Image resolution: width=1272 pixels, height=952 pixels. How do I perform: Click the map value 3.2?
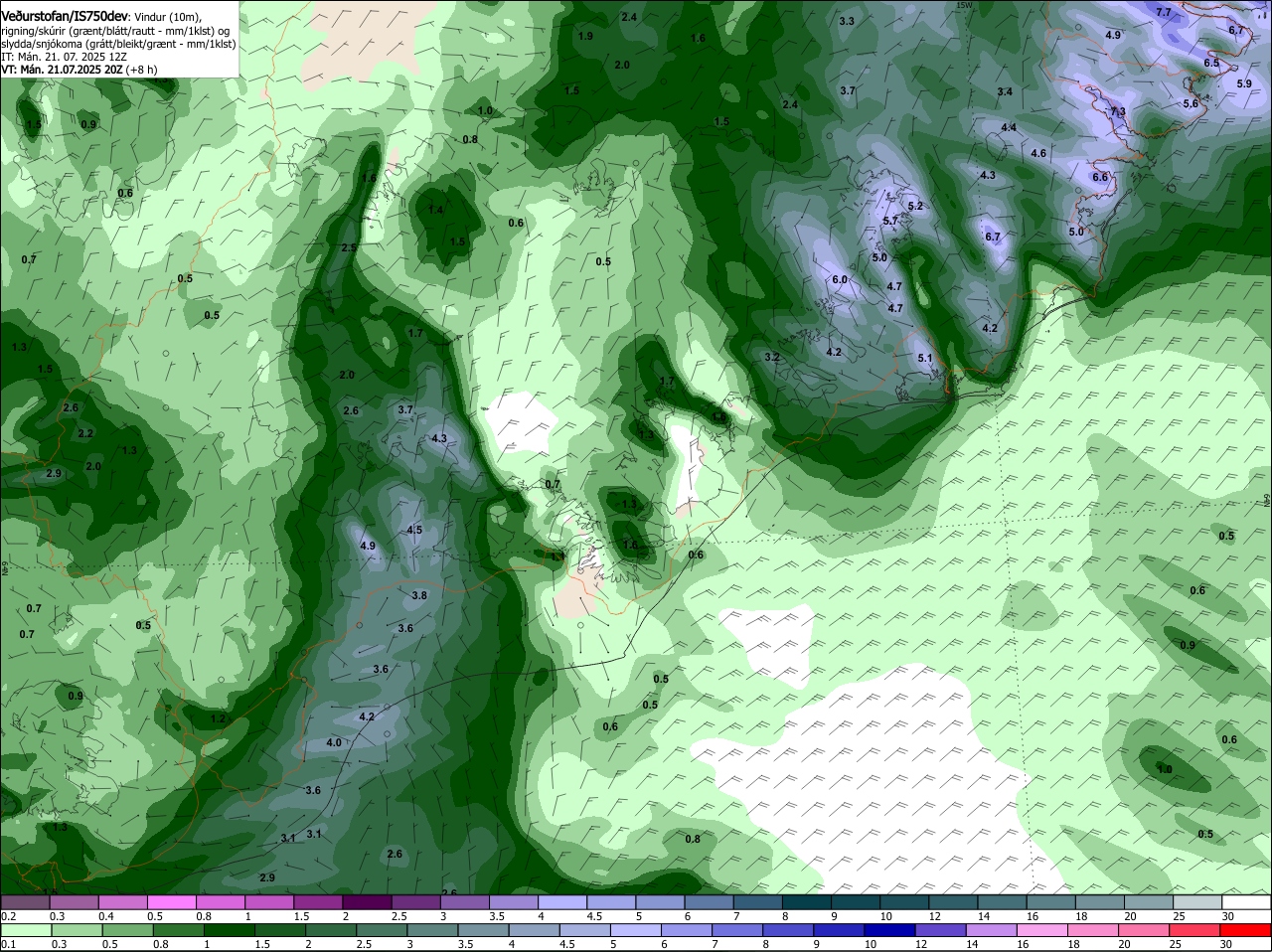click(x=772, y=357)
